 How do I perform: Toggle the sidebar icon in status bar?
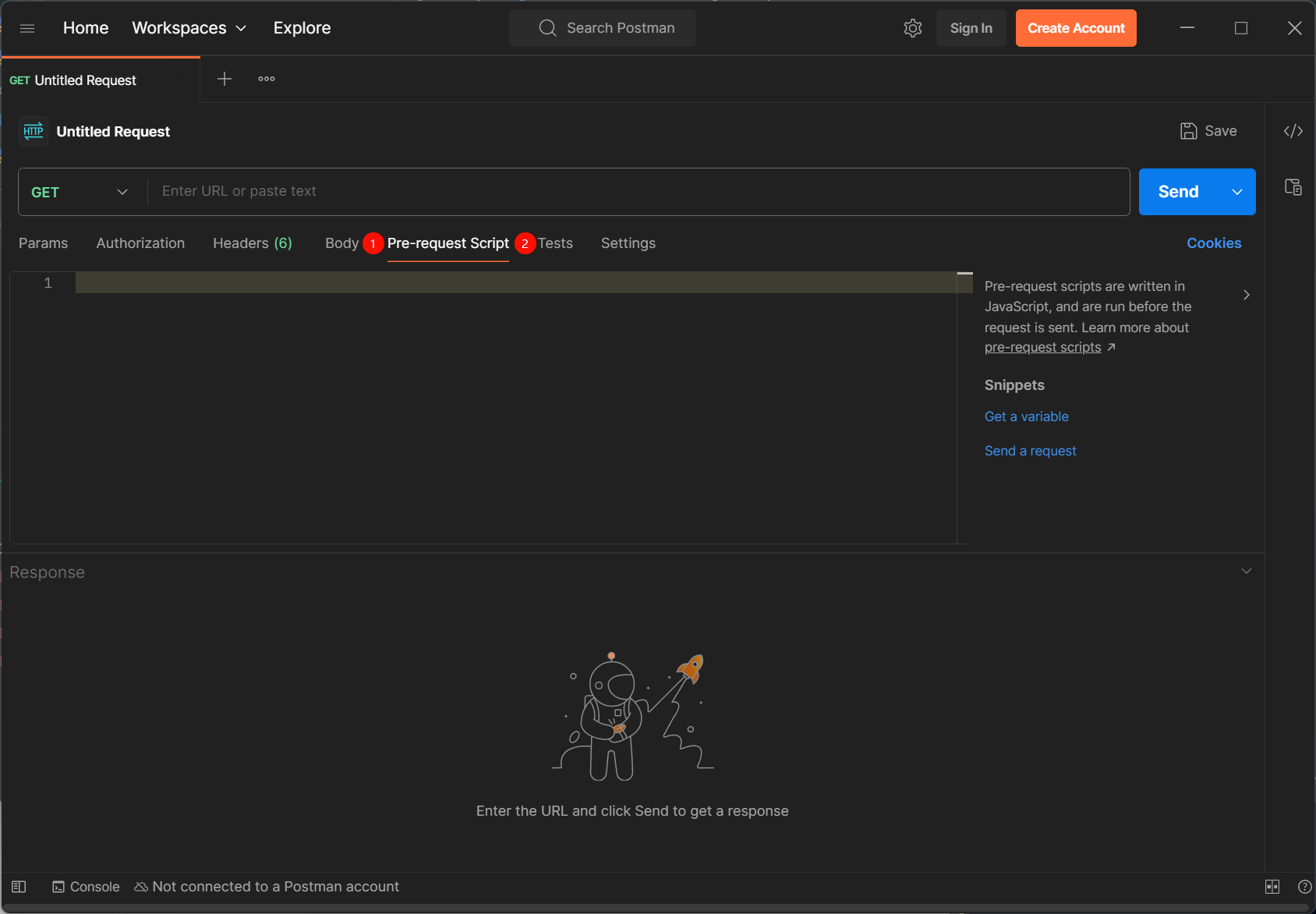coord(19,887)
